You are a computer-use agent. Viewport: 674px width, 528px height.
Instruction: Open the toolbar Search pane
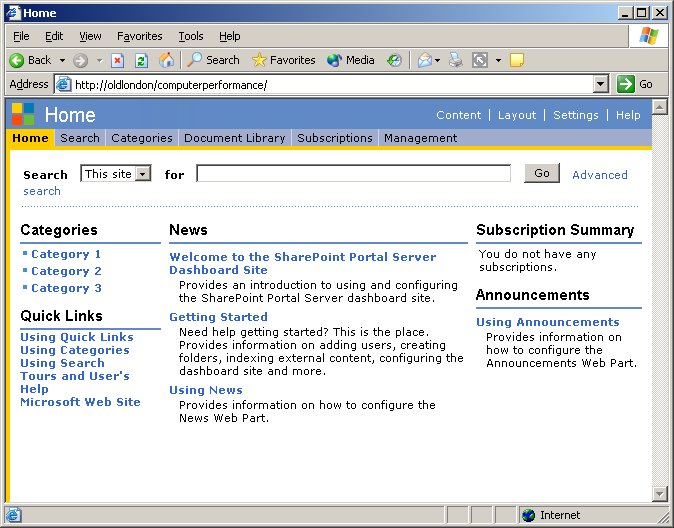(x=213, y=60)
